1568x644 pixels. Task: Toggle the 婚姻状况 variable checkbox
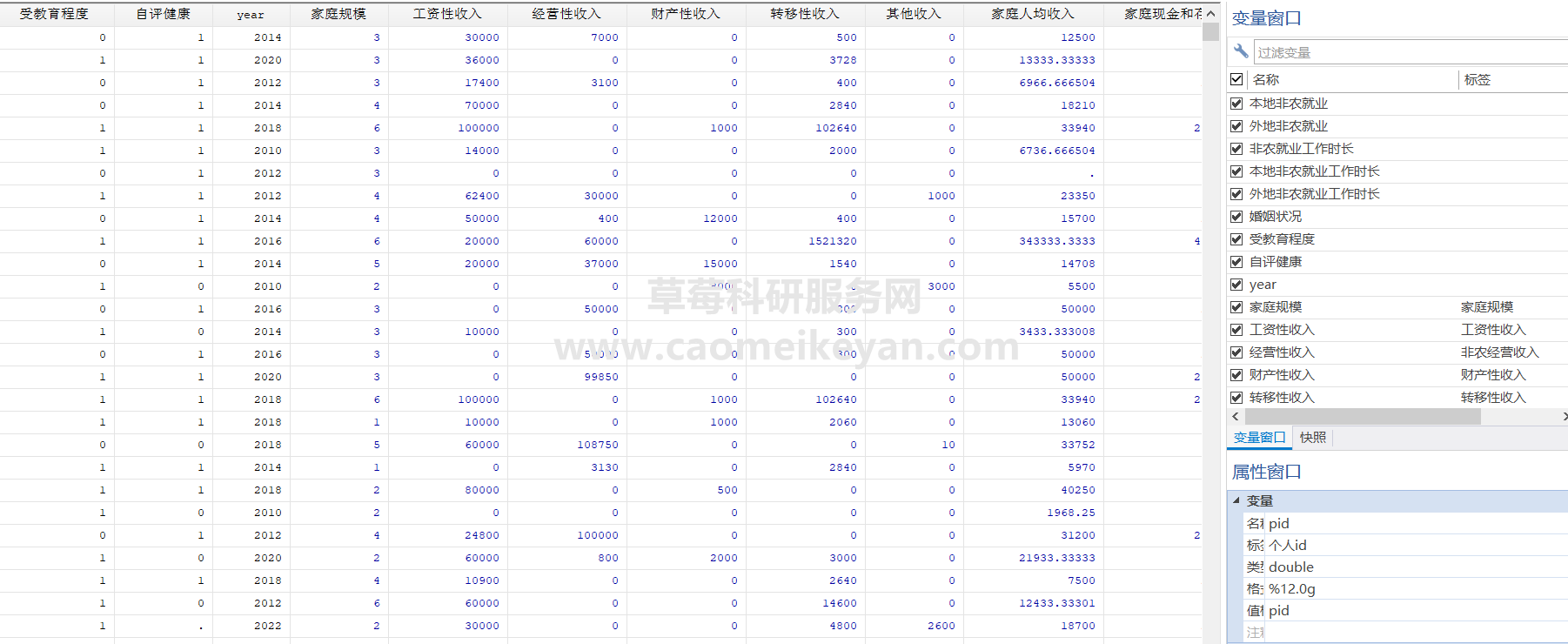tap(1236, 217)
